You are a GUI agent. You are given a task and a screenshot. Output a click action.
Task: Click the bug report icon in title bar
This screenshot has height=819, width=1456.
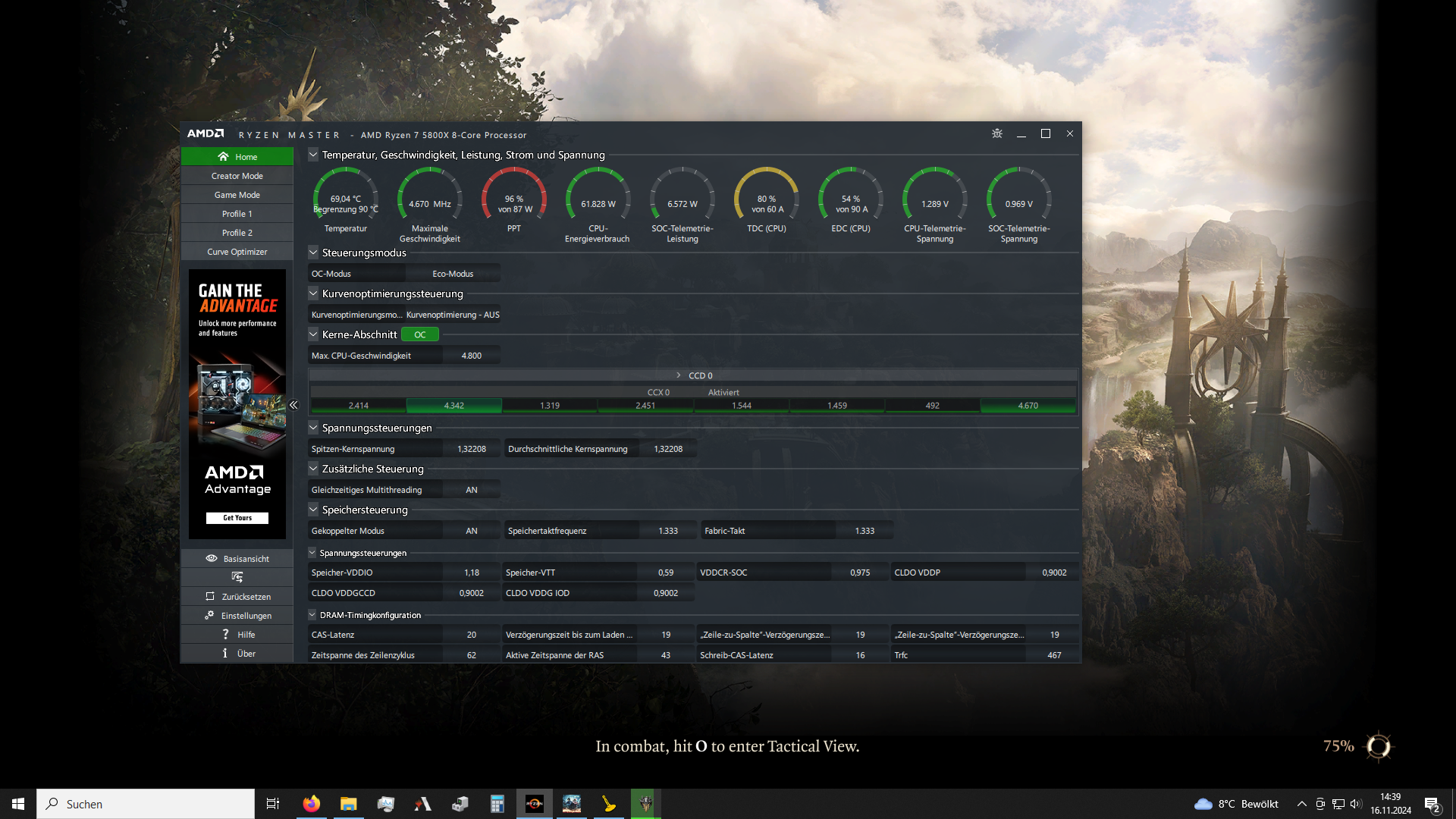pos(997,133)
